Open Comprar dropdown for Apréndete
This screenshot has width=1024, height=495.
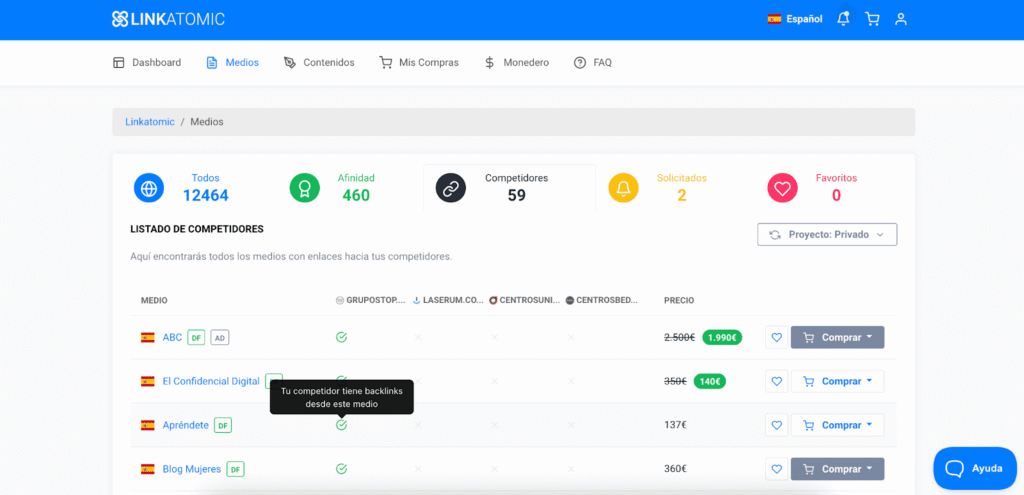click(x=838, y=425)
